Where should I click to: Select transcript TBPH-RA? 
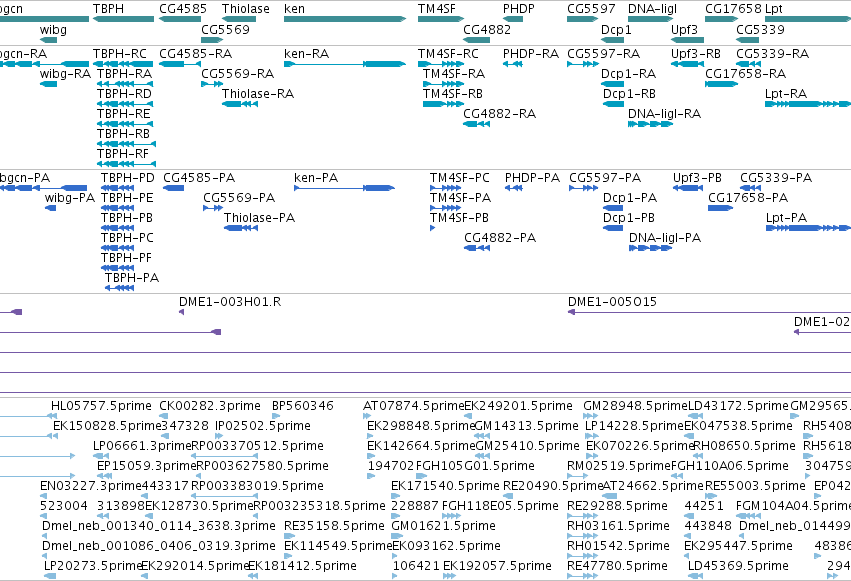[x=125, y=84]
